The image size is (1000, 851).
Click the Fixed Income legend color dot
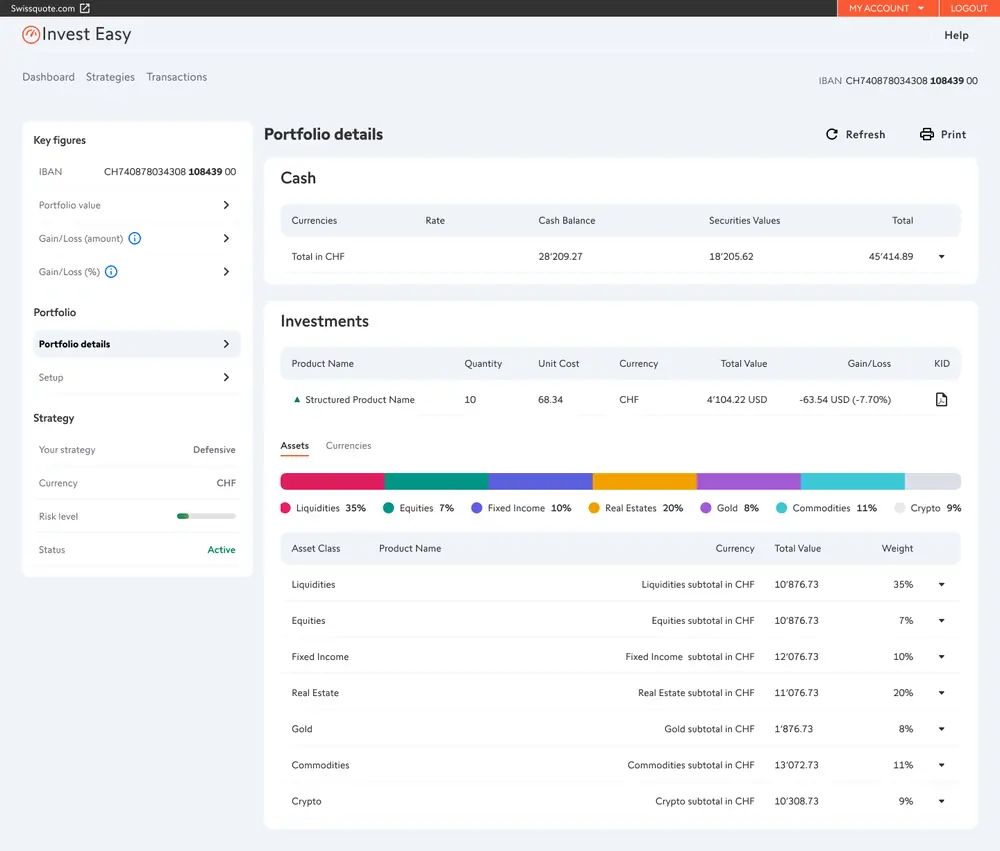coord(476,508)
